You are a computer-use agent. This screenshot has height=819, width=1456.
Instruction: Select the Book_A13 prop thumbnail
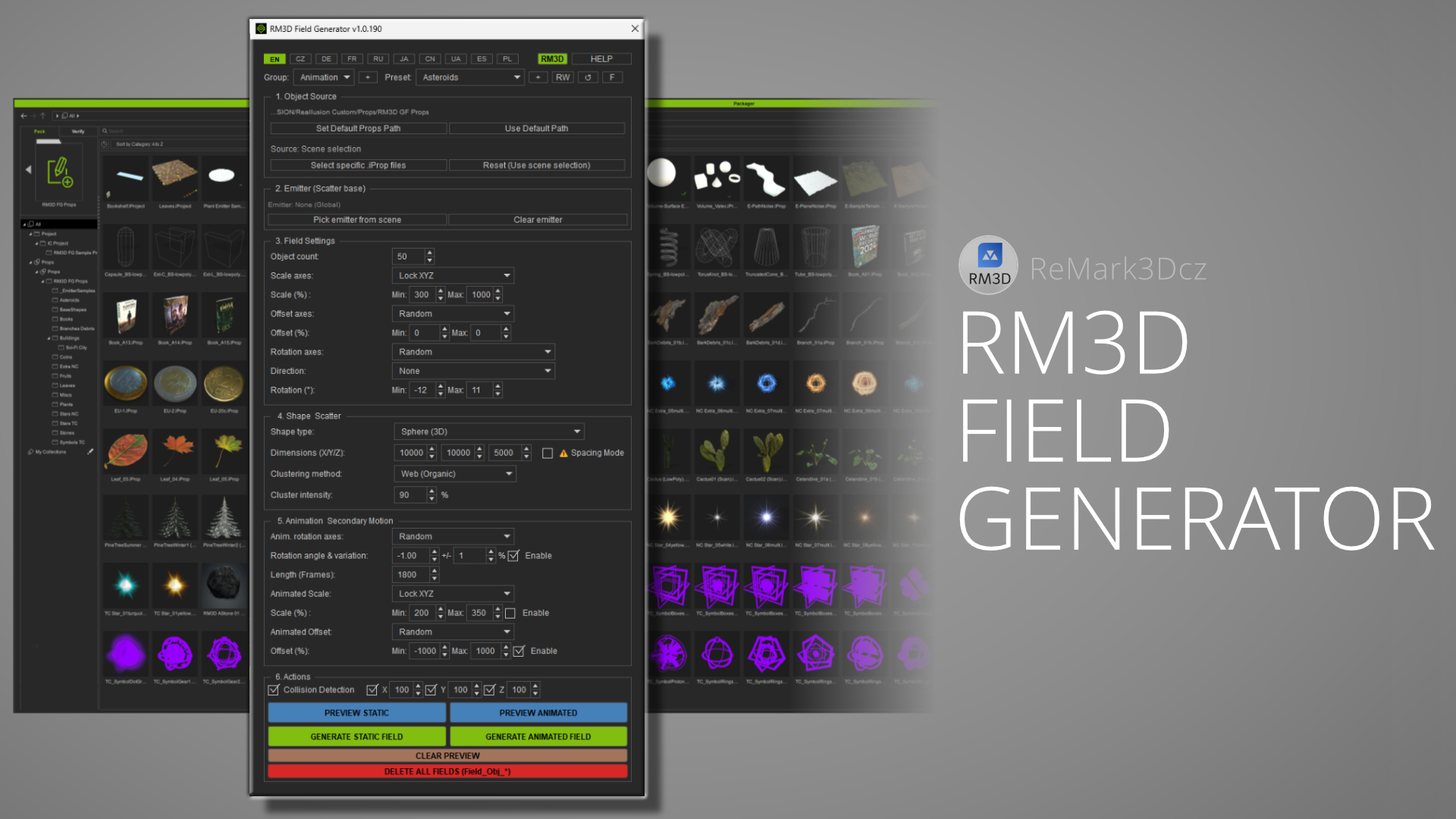point(126,315)
